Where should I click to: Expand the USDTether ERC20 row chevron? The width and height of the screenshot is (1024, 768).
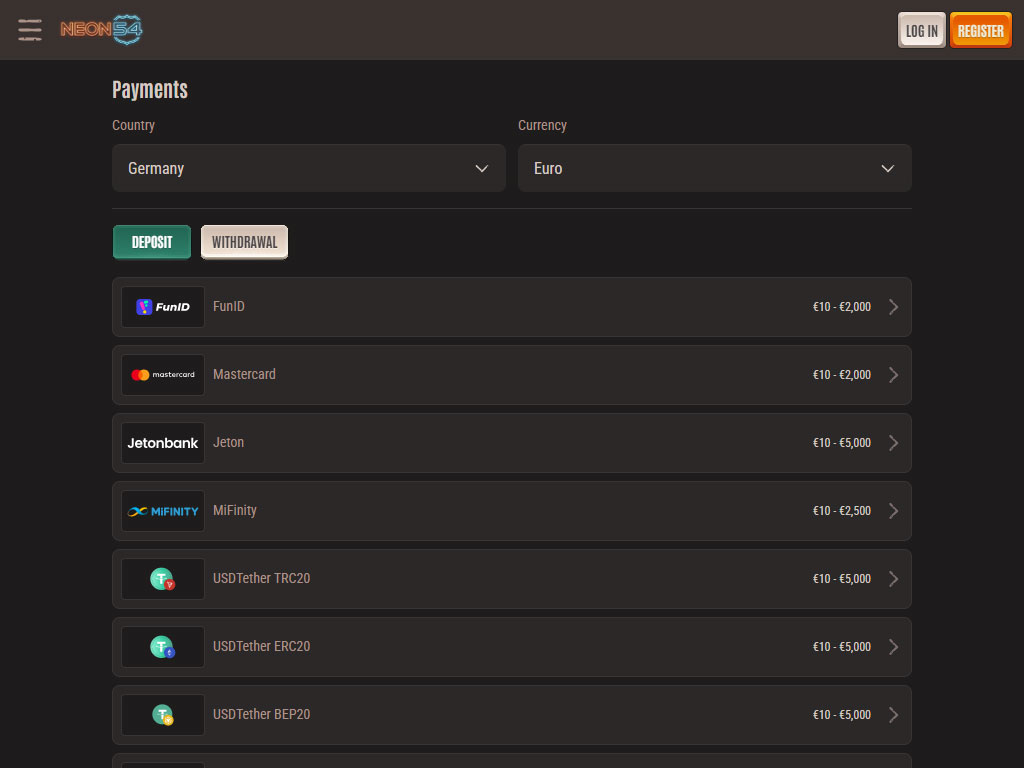tap(893, 647)
